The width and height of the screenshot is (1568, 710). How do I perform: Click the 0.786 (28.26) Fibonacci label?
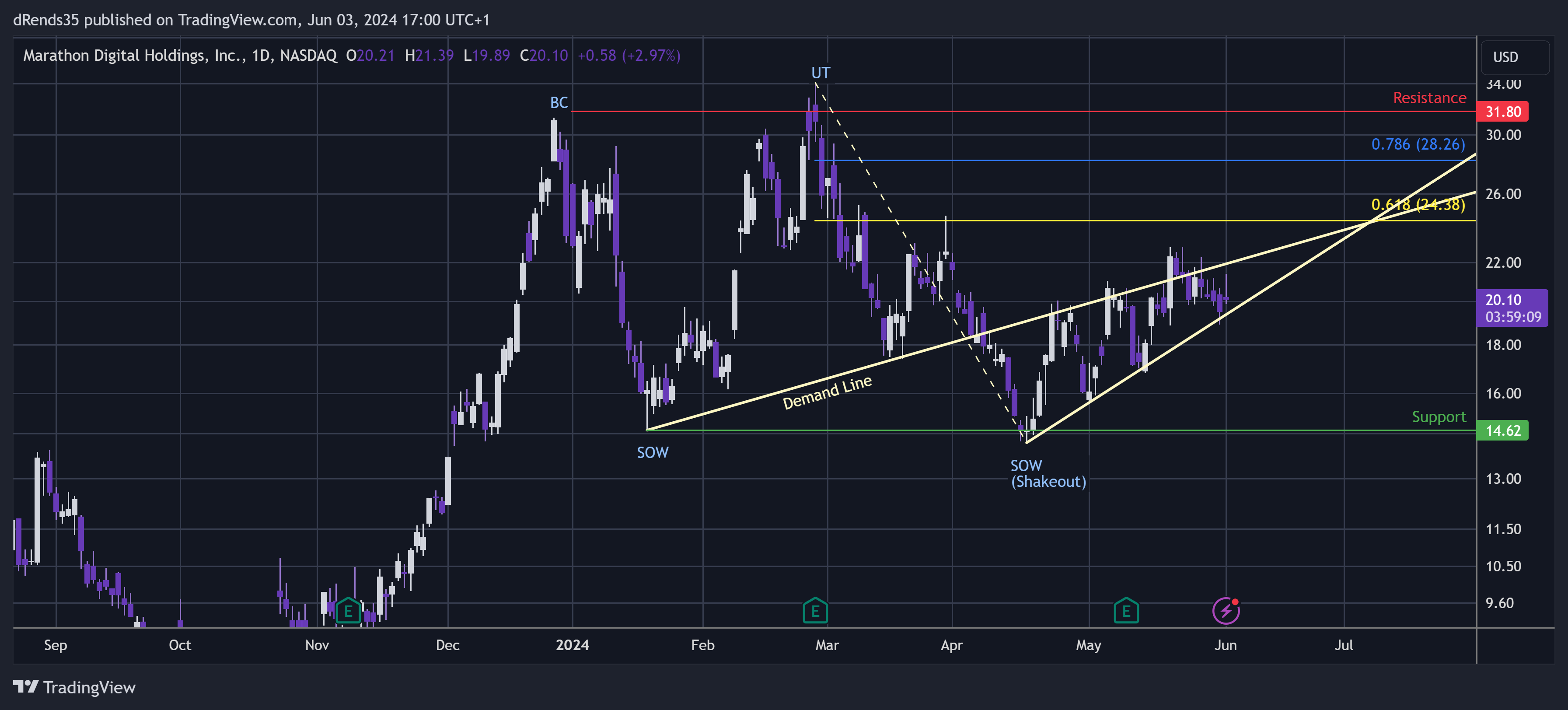coord(1418,144)
